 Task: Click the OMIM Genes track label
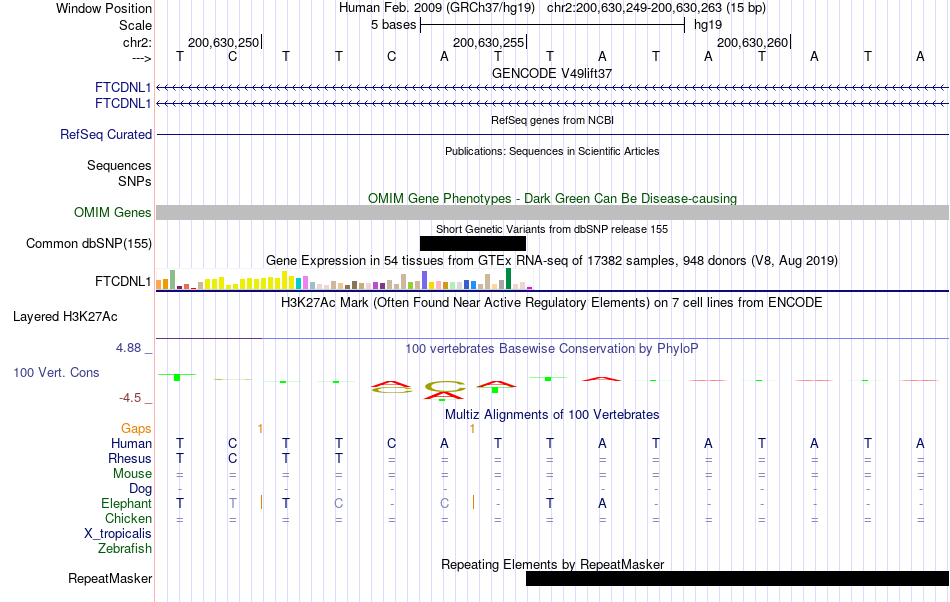tap(112, 213)
